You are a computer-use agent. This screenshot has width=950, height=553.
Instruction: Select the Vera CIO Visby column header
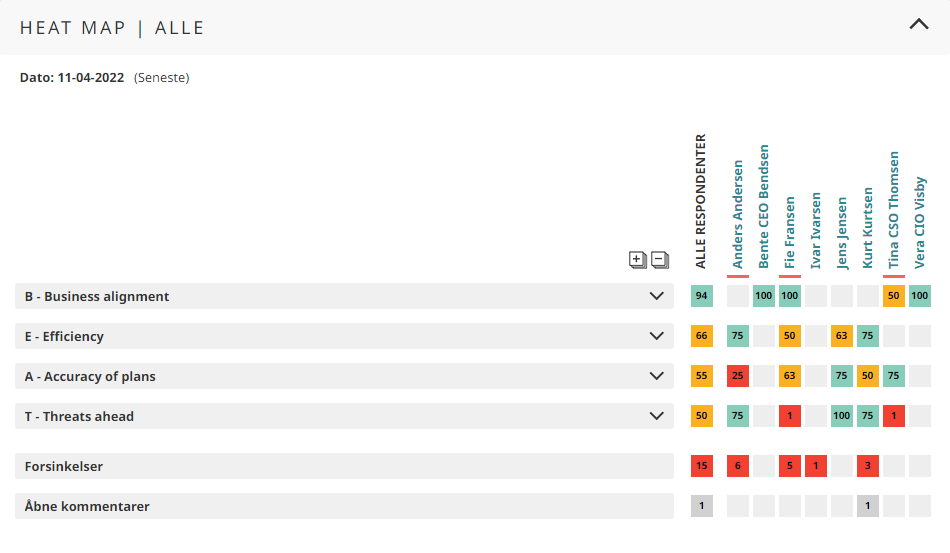920,222
